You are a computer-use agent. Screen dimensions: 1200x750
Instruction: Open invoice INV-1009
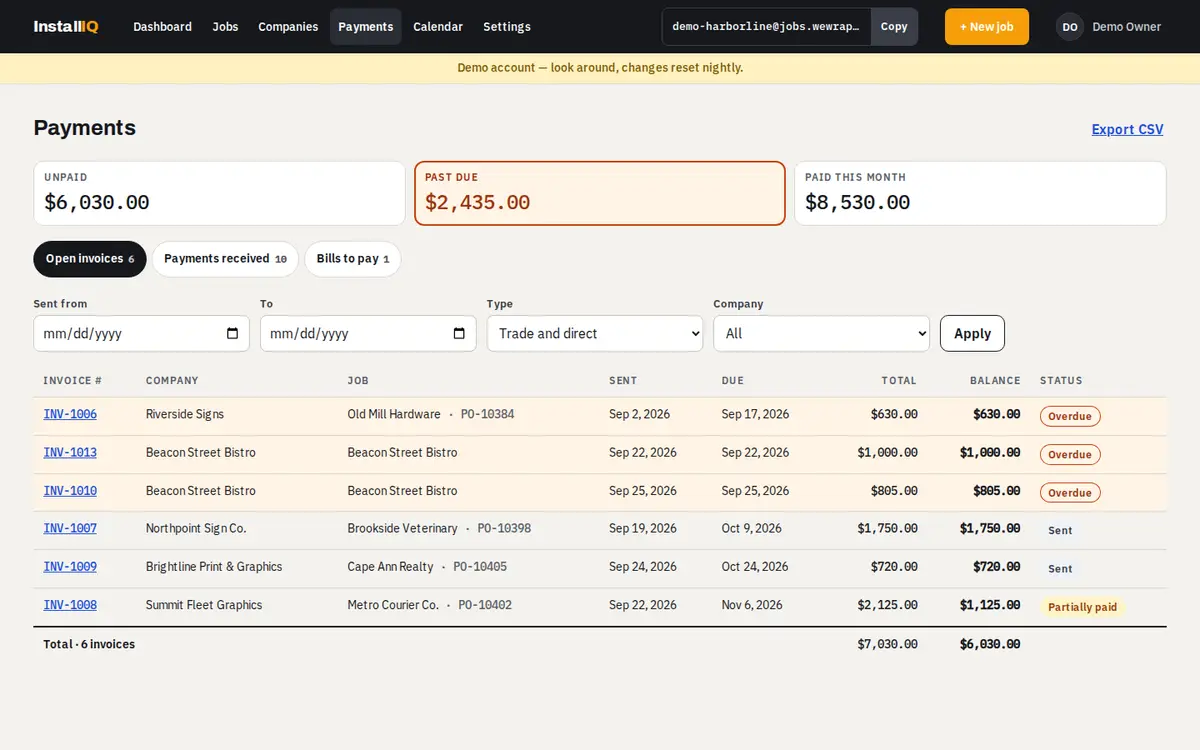(x=70, y=566)
